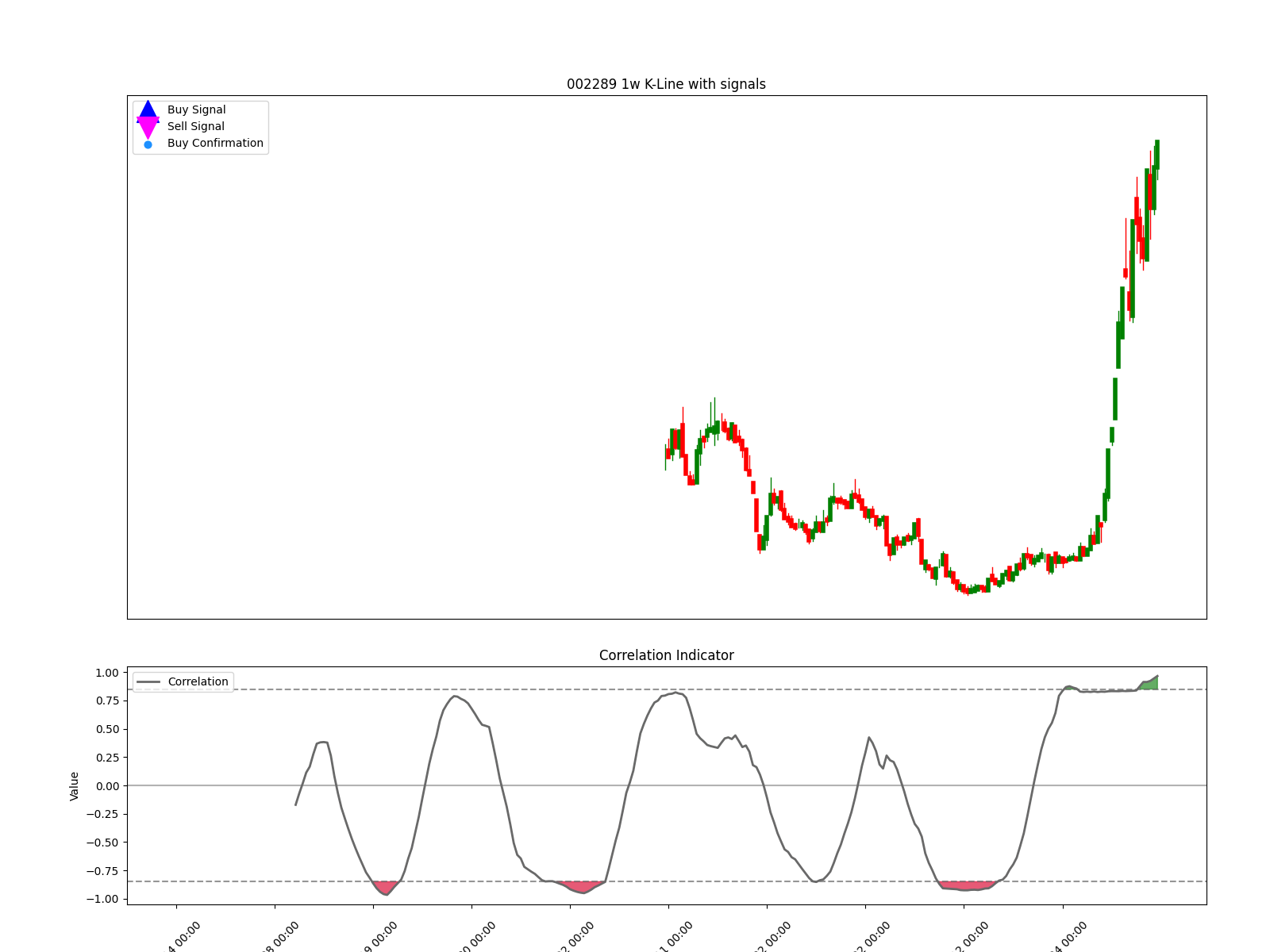The width and height of the screenshot is (1270, 952).
Task: Select the 'Buy Confirmation' legend label
Action: tap(215, 143)
